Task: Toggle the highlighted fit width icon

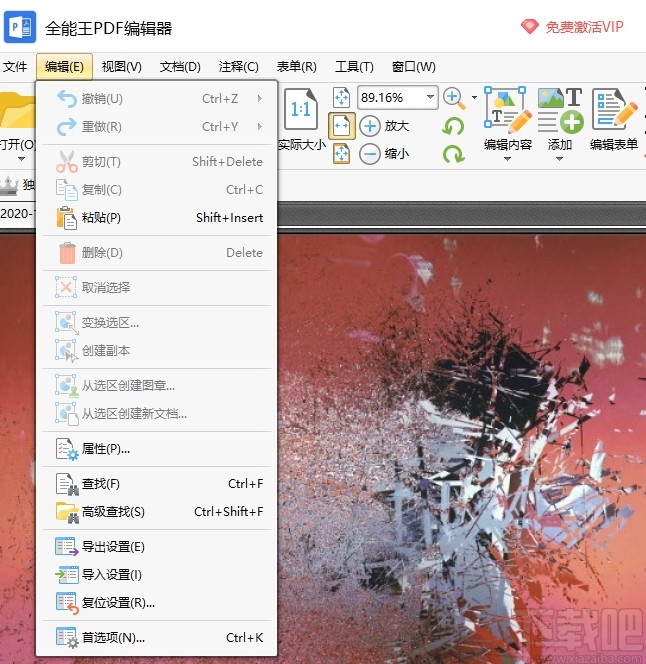Action: pos(341,126)
